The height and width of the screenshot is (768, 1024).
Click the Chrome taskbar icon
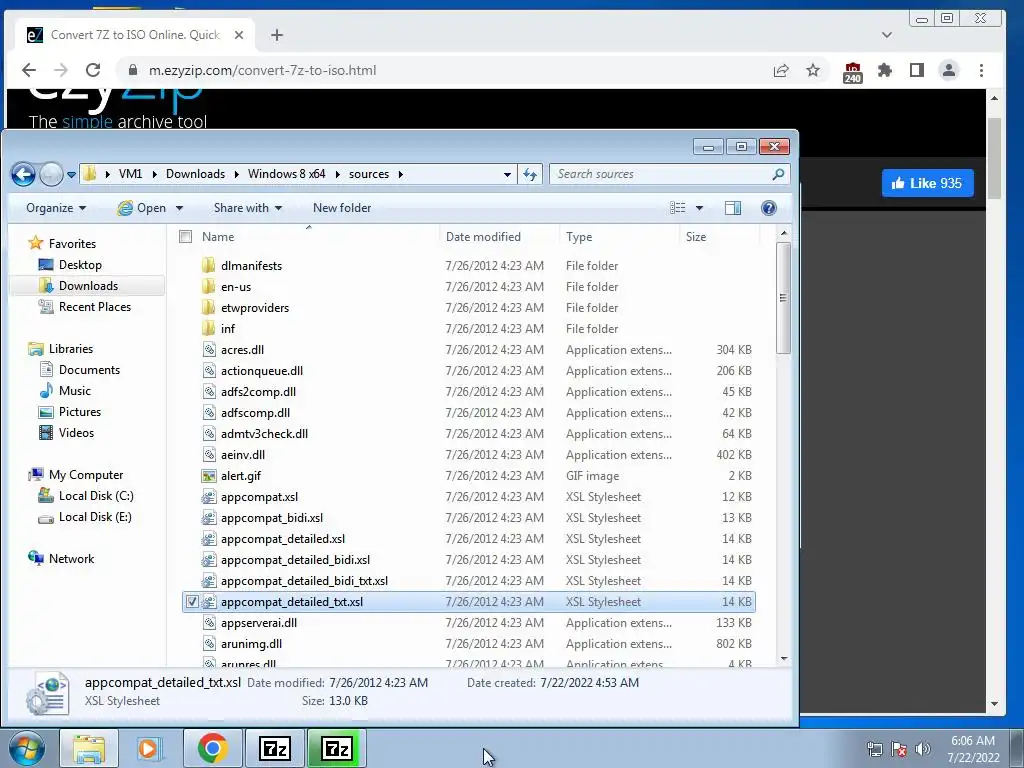212,748
